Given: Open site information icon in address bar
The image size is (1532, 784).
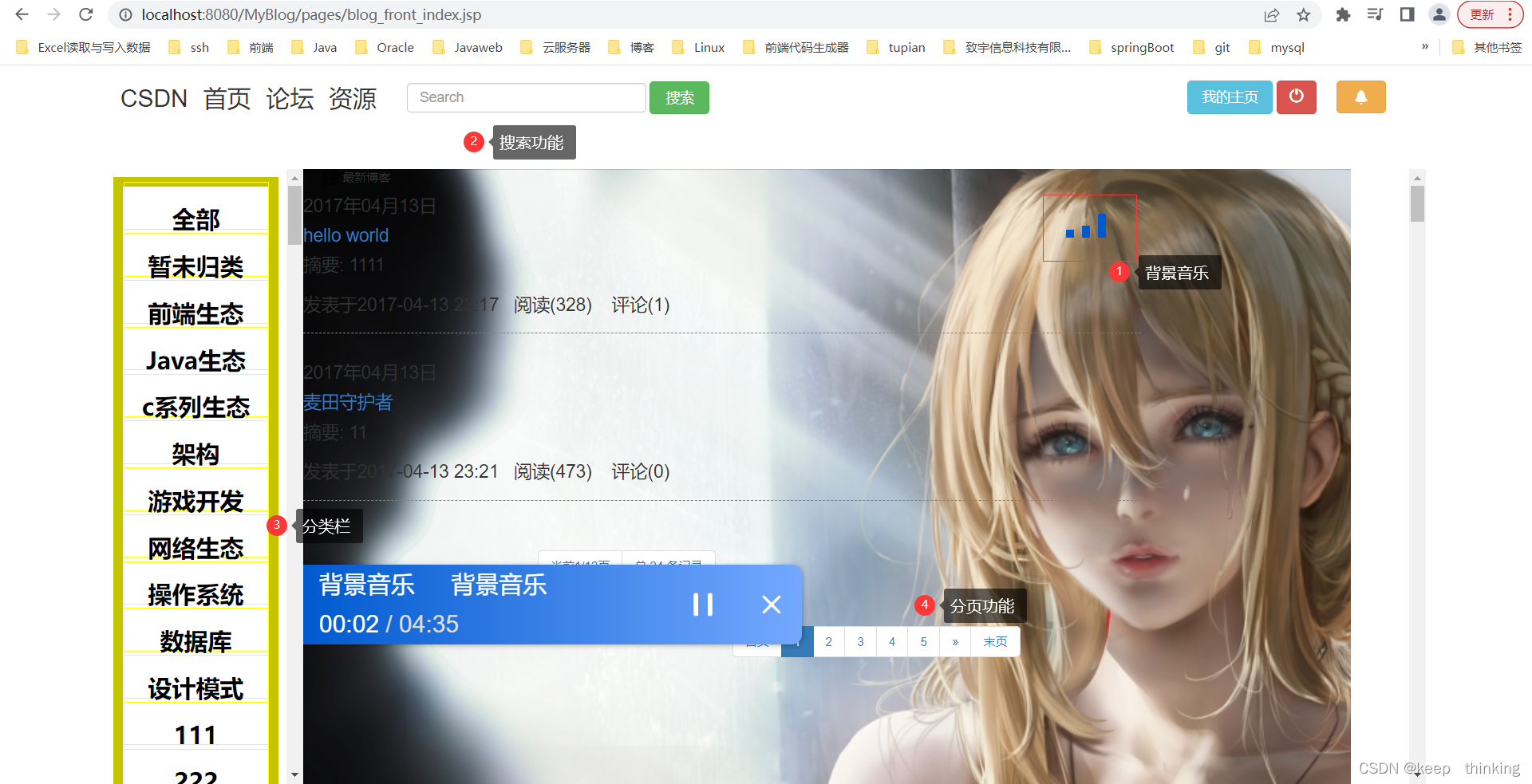Looking at the screenshot, I should (125, 14).
